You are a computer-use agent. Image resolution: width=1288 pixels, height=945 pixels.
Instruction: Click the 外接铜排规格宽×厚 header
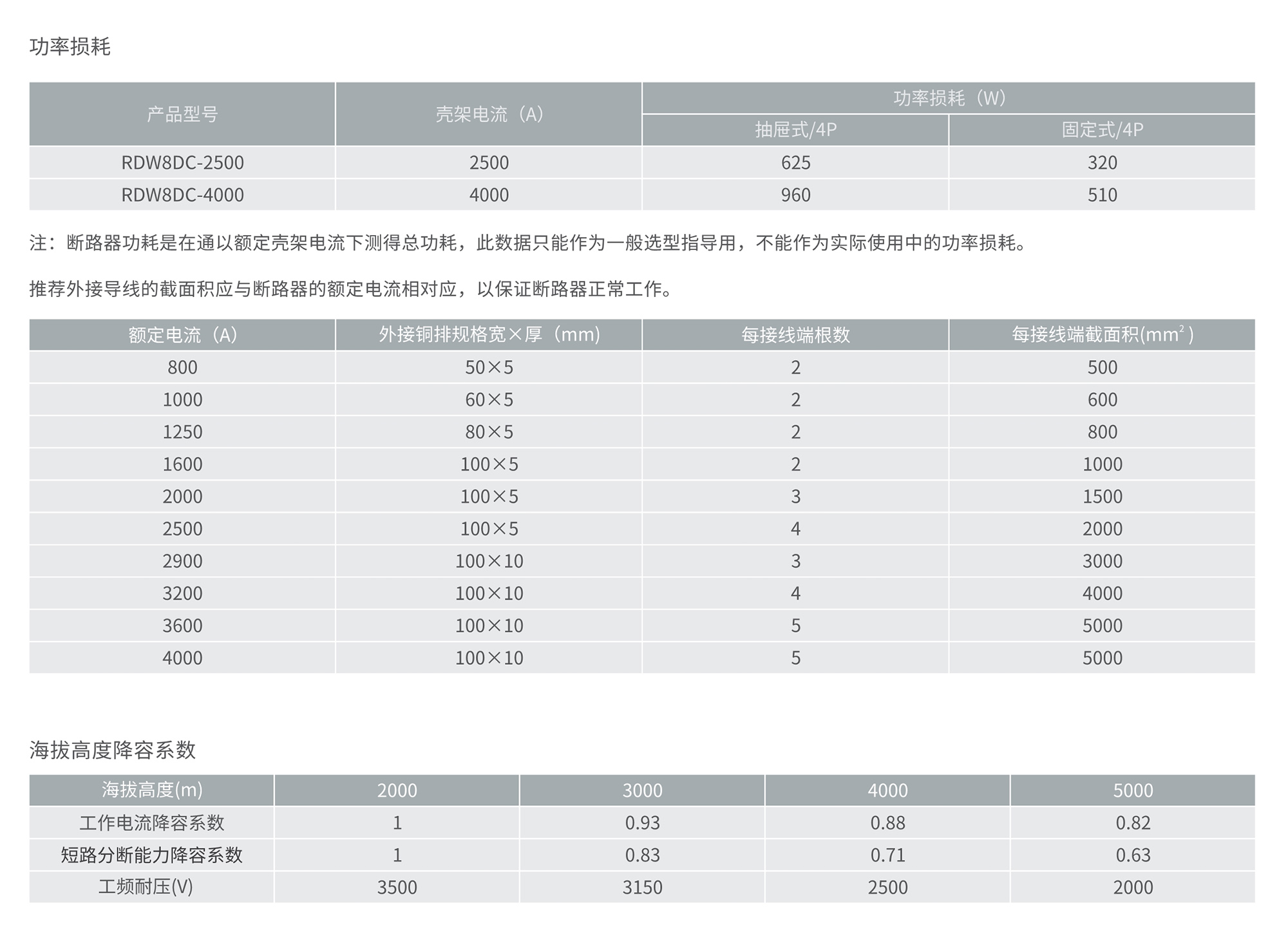pos(489,335)
